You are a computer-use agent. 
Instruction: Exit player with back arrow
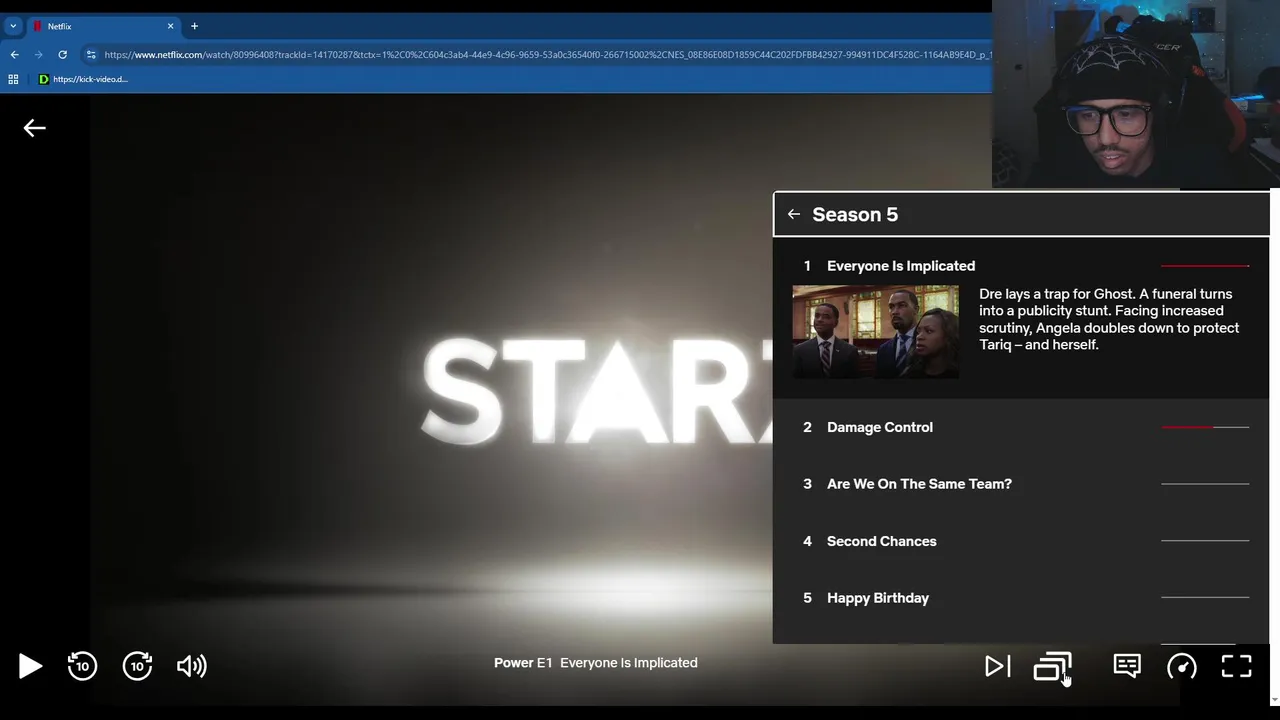pyautogui.click(x=35, y=128)
